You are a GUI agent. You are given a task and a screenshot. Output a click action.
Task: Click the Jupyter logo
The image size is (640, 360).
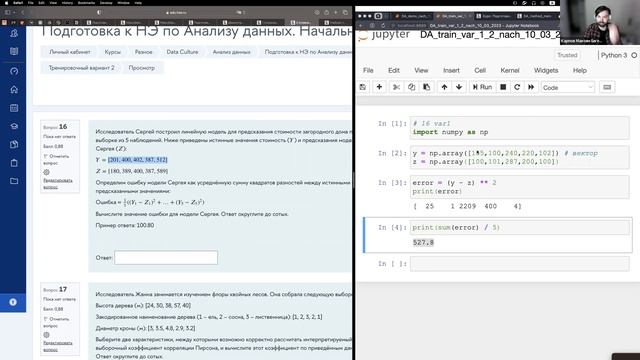pyautogui.click(x=384, y=35)
